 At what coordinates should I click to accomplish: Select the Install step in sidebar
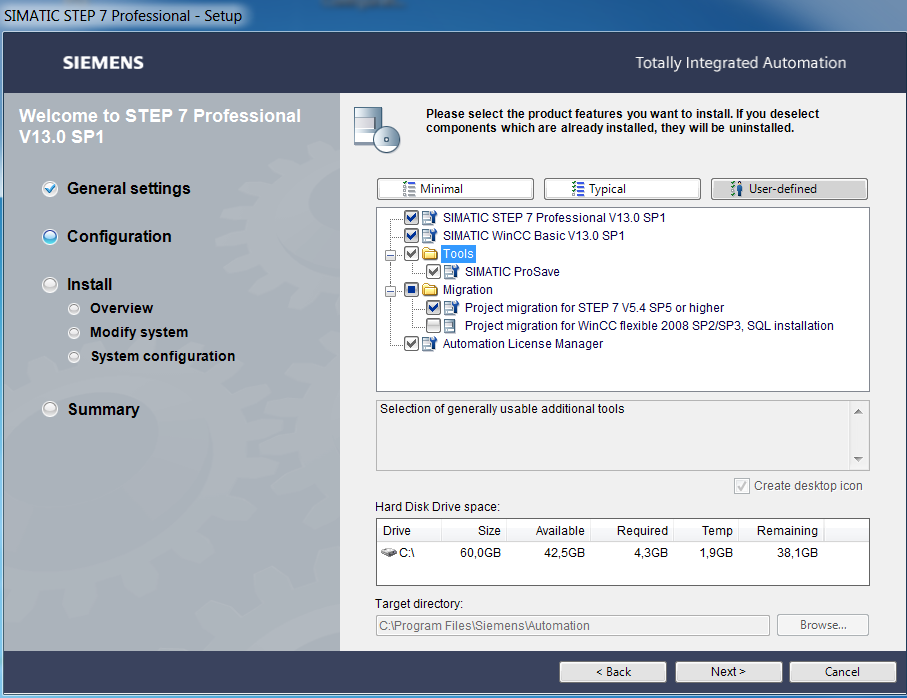click(x=77, y=285)
